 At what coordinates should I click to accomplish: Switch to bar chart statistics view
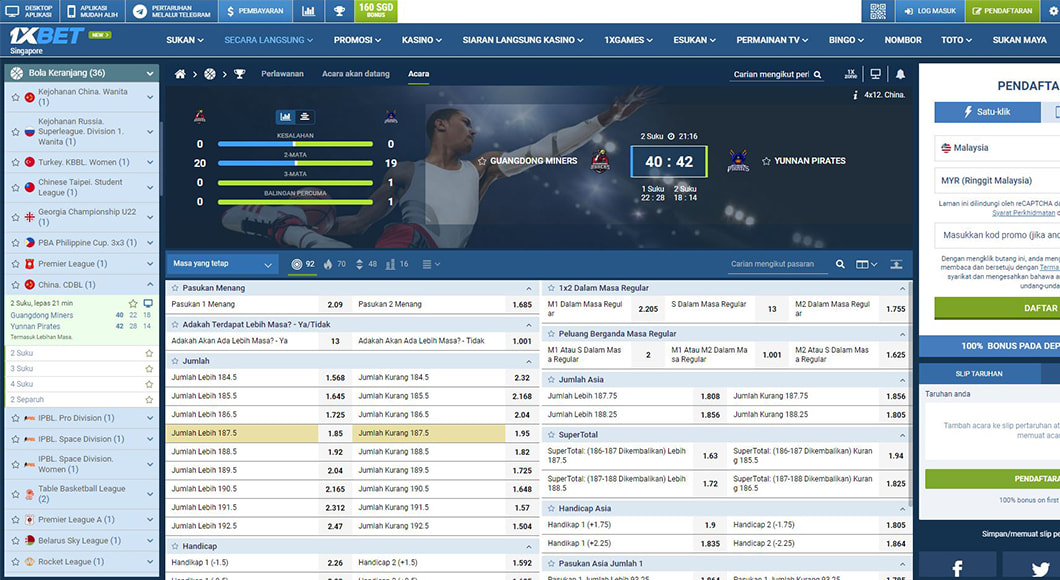coord(285,117)
